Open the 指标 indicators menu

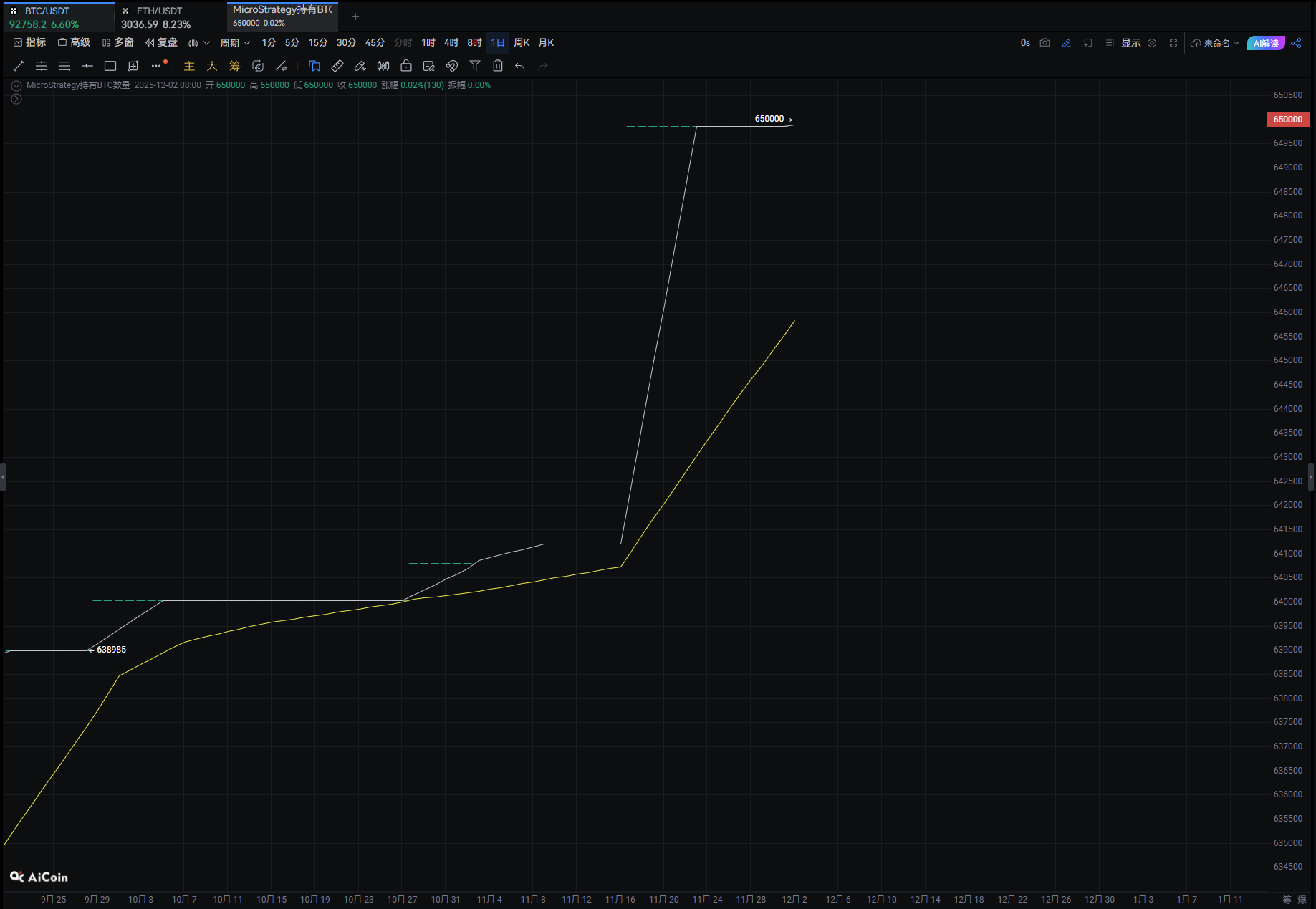click(x=30, y=43)
